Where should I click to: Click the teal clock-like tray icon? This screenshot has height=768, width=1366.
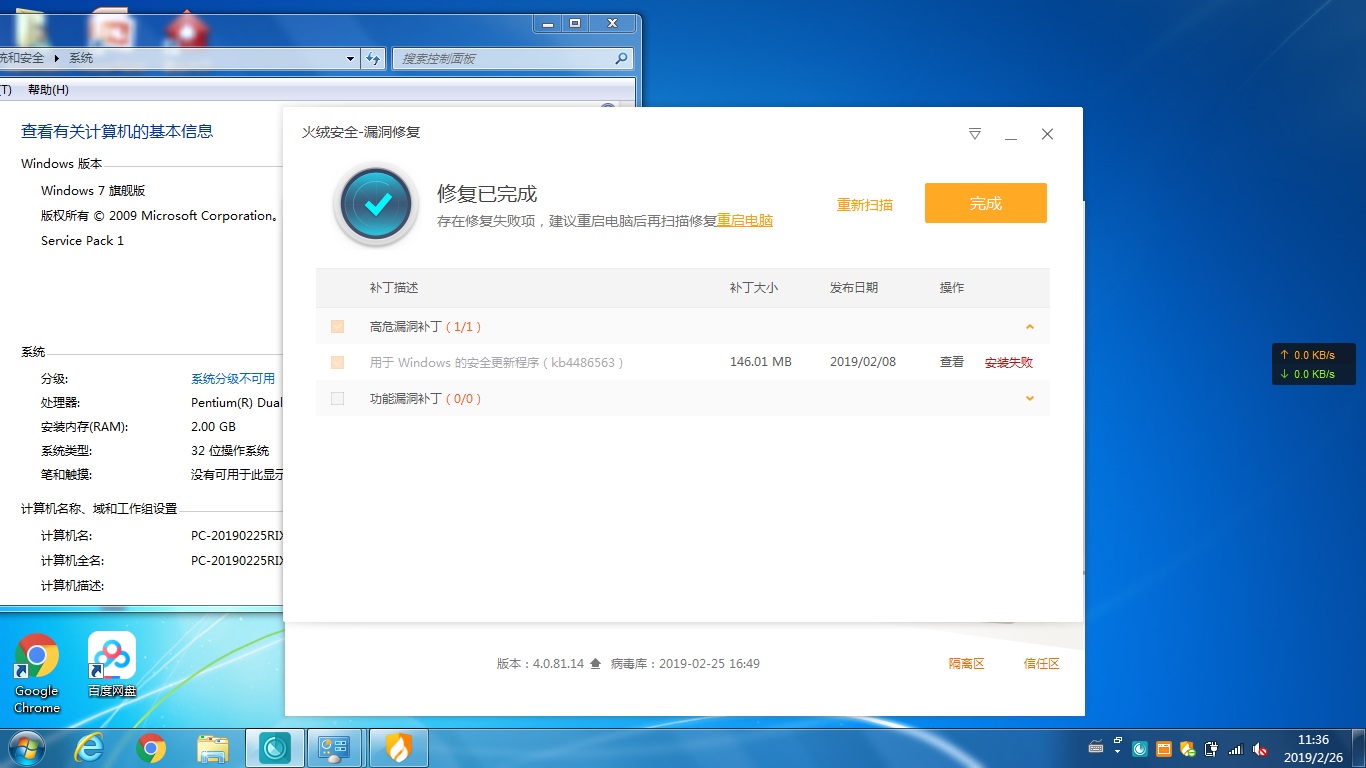pyautogui.click(x=1140, y=749)
